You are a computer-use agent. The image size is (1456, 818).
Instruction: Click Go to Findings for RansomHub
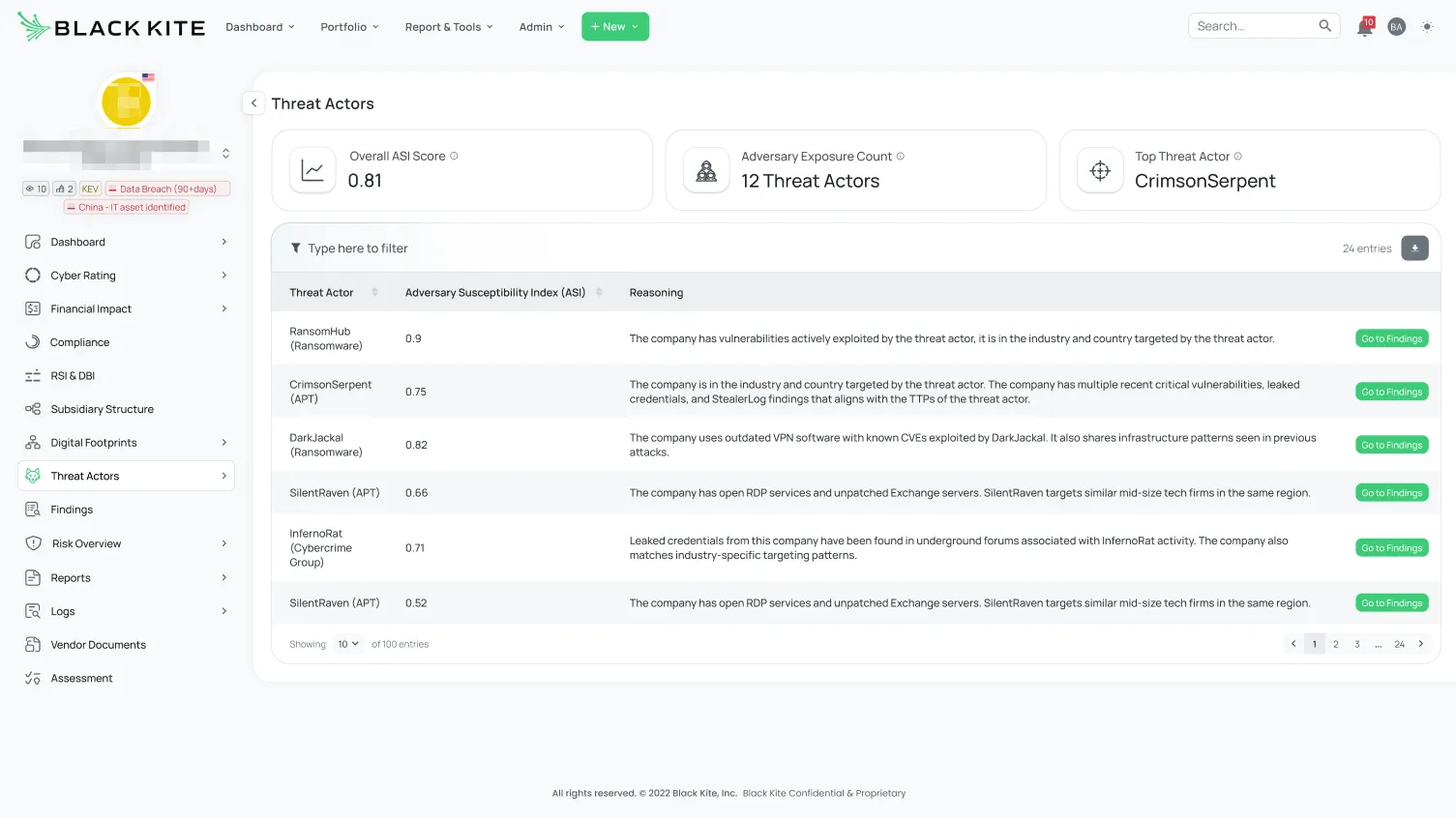click(x=1391, y=337)
